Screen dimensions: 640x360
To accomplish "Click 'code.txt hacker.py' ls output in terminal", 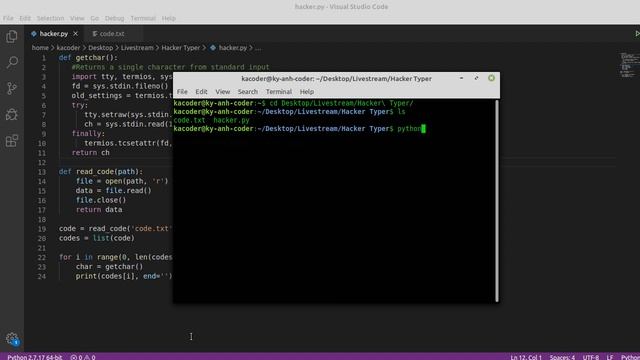I will coord(211,120).
